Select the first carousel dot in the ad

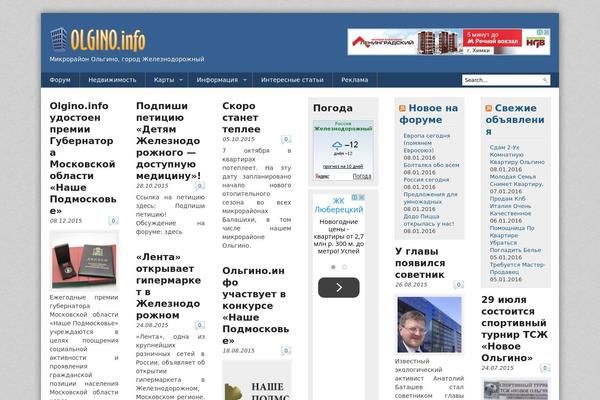click(333, 267)
